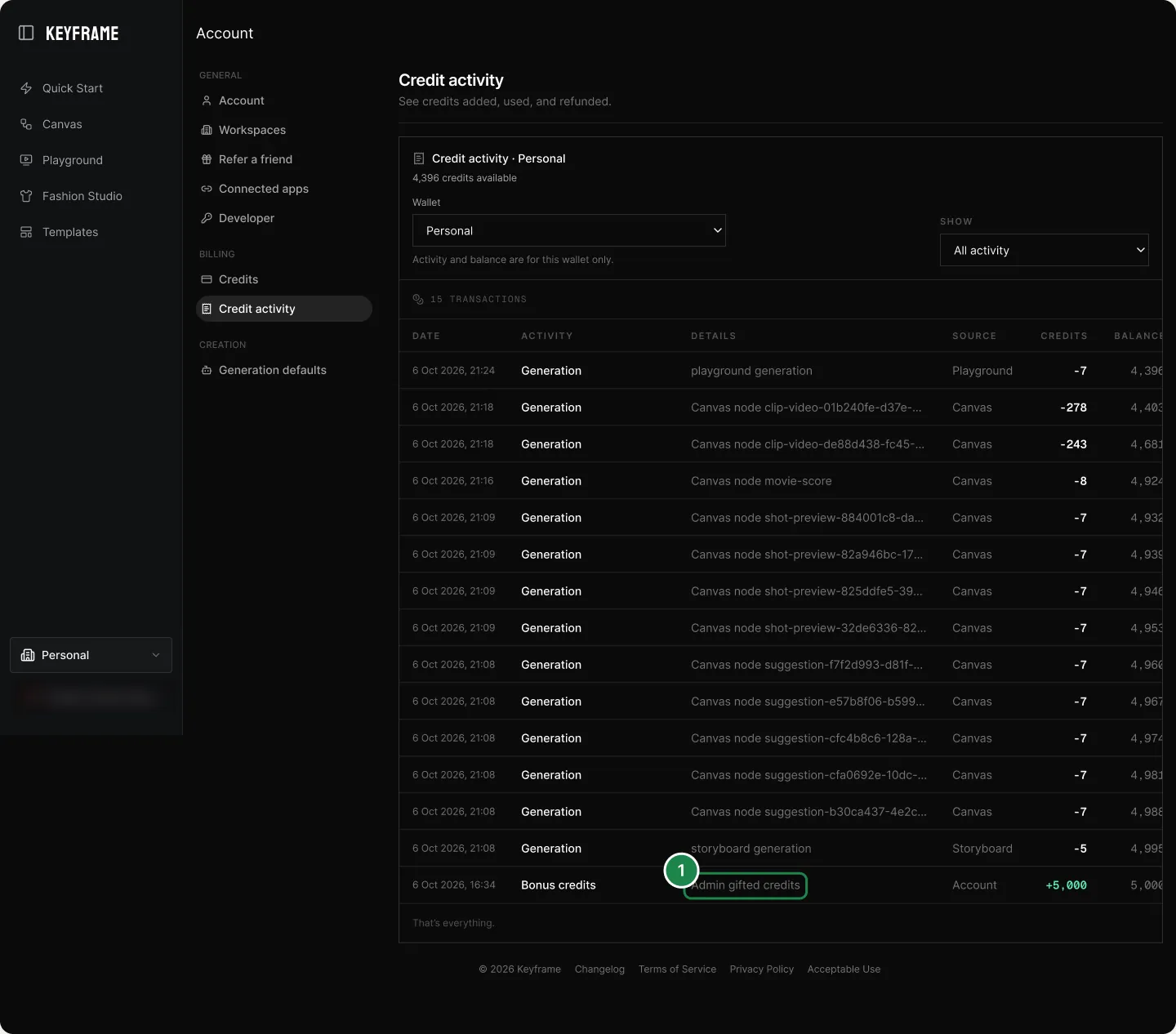
Task: Expand the Personal workspace switcher chevron
Action: click(156, 655)
